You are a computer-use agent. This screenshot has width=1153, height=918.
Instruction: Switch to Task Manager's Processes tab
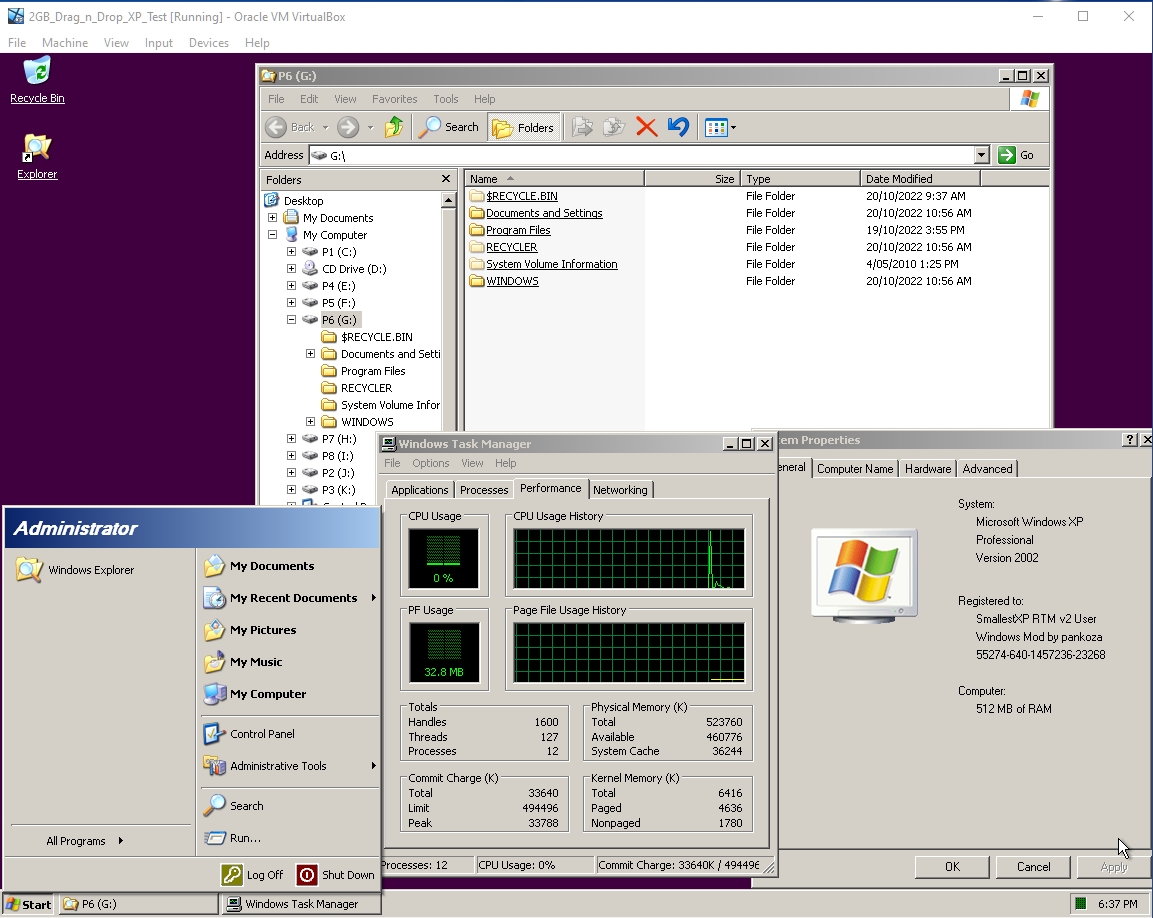coord(484,490)
